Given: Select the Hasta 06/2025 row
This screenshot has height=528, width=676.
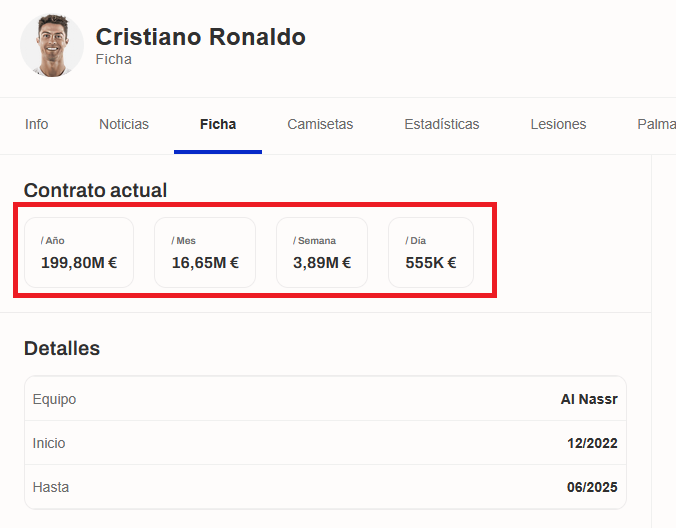Looking at the screenshot, I should click(x=325, y=487).
